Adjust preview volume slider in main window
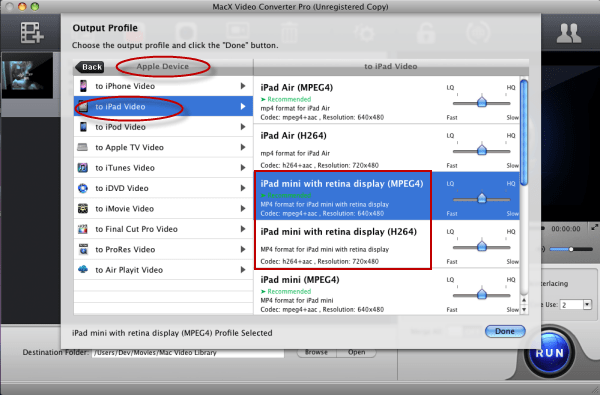The width and height of the screenshot is (600, 395). [571, 249]
